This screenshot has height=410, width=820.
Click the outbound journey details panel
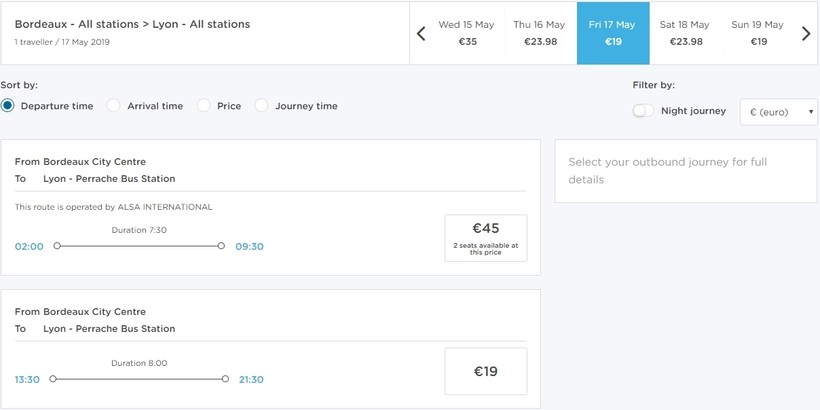(x=685, y=171)
